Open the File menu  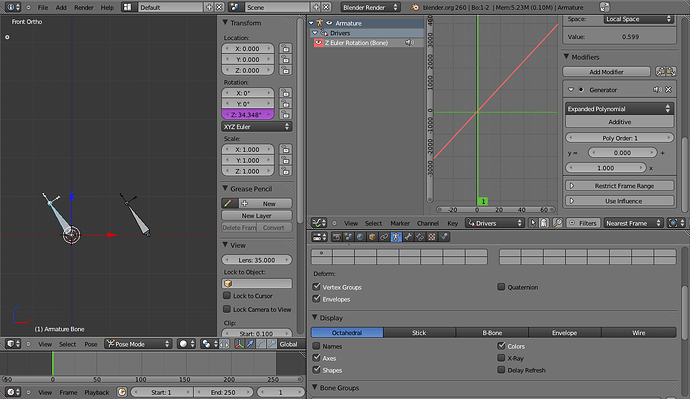point(43,7)
